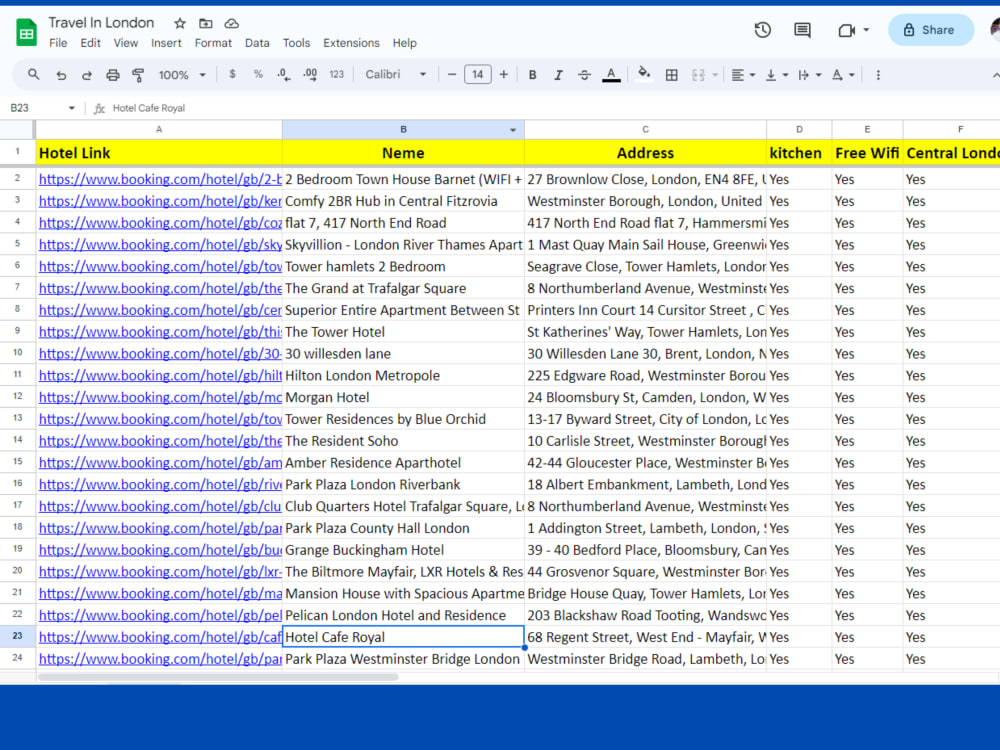Image resolution: width=1000 pixels, height=750 pixels.
Task: Open the Calibri font dropdown
Action: click(395, 75)
